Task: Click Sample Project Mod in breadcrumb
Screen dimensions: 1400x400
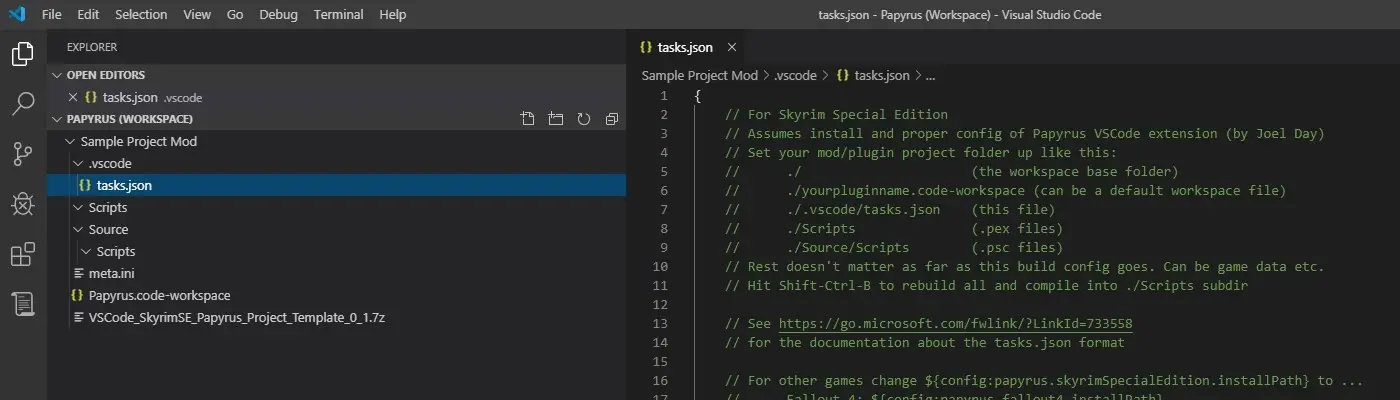Action: tap(699, 75)
